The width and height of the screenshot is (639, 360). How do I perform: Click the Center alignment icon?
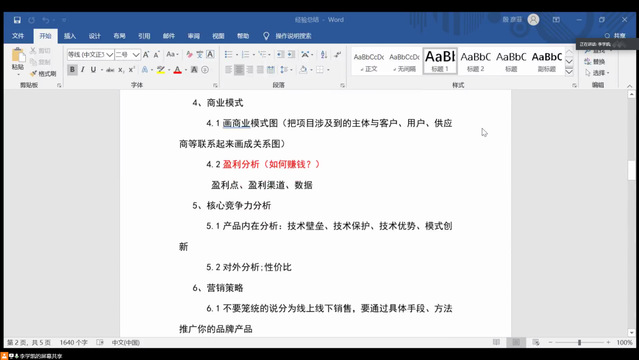[239, 70]
